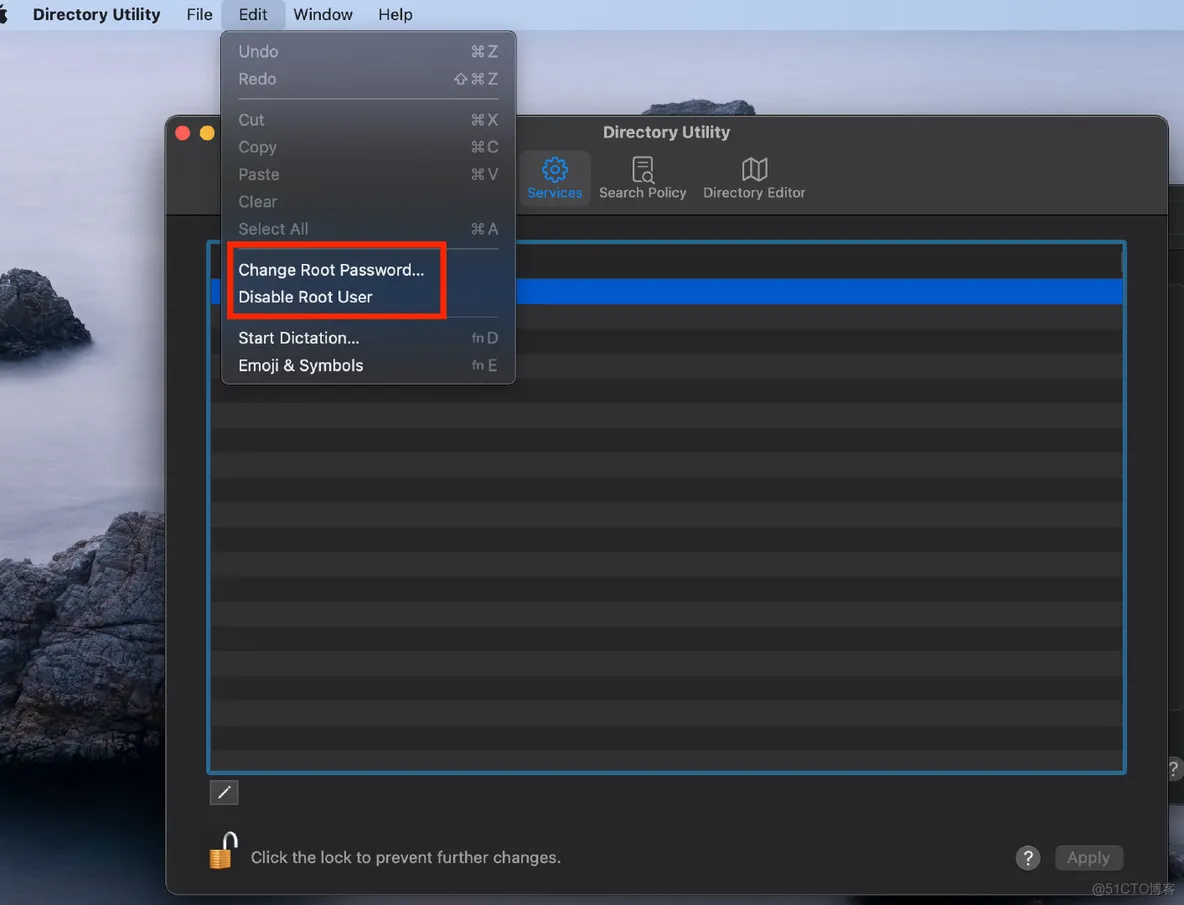Click the pencil edit button below the list
The height and width of the screenshot is (905, 1184).
[x=224, y=793]
